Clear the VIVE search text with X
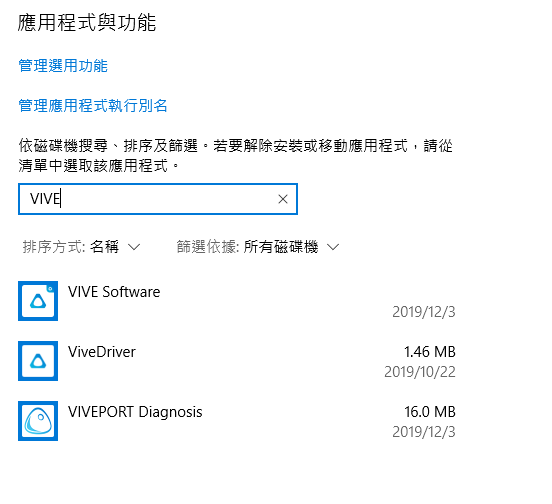The width and height of the screenshot is (552, 504). (x=283, y=199)
